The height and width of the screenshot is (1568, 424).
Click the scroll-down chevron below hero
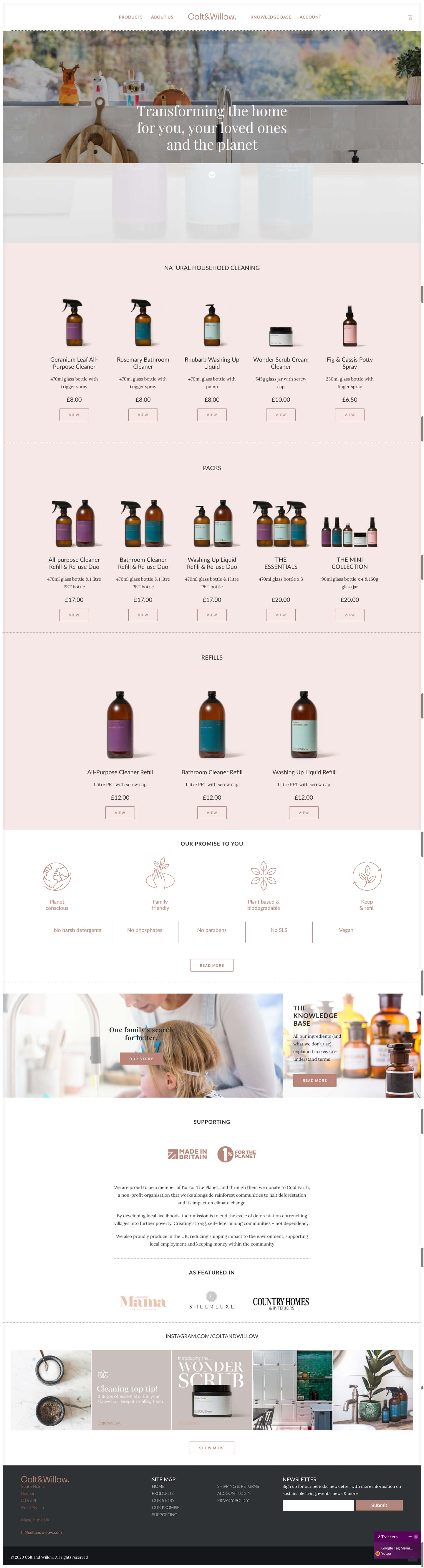click(x=212, y=175)
